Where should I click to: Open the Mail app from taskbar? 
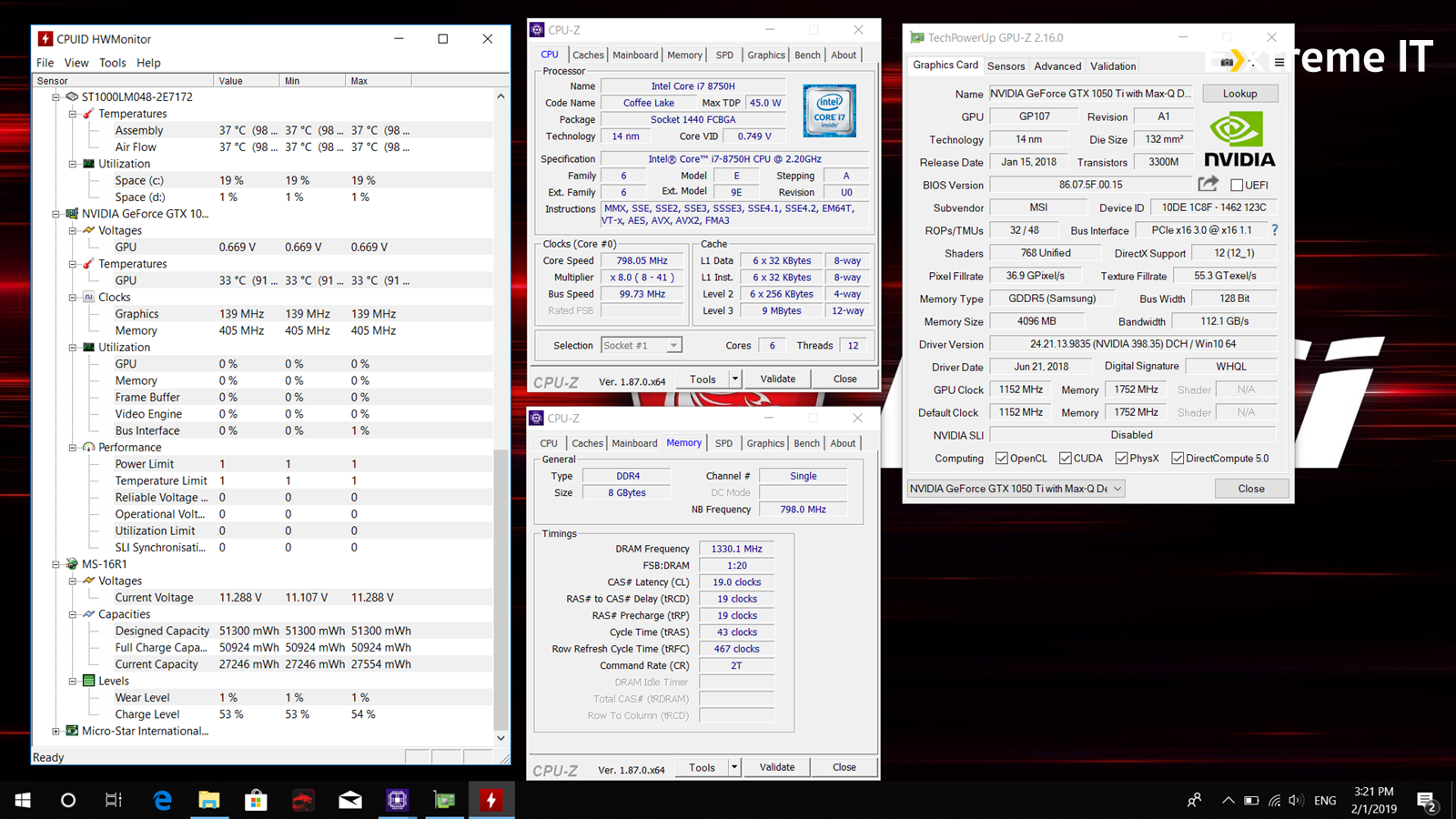coord(350,800)
